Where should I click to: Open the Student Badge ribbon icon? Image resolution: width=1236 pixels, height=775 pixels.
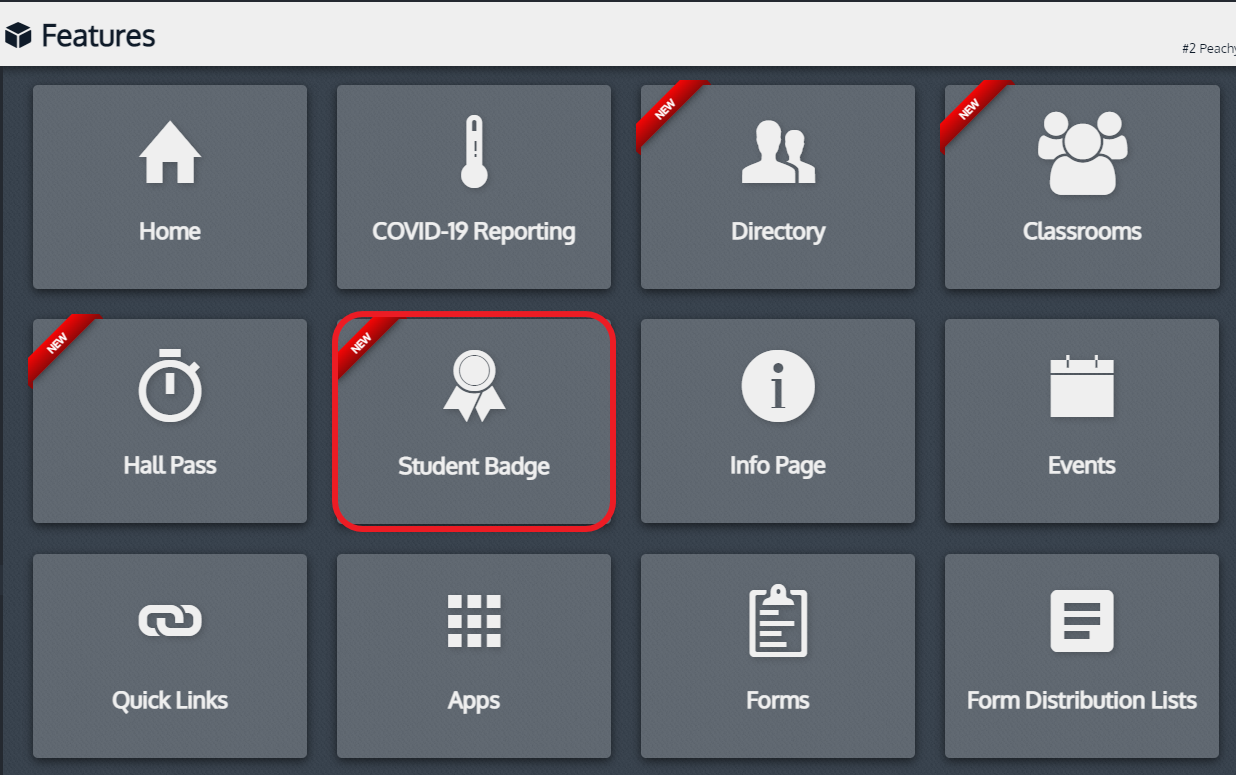click(474, 386)
